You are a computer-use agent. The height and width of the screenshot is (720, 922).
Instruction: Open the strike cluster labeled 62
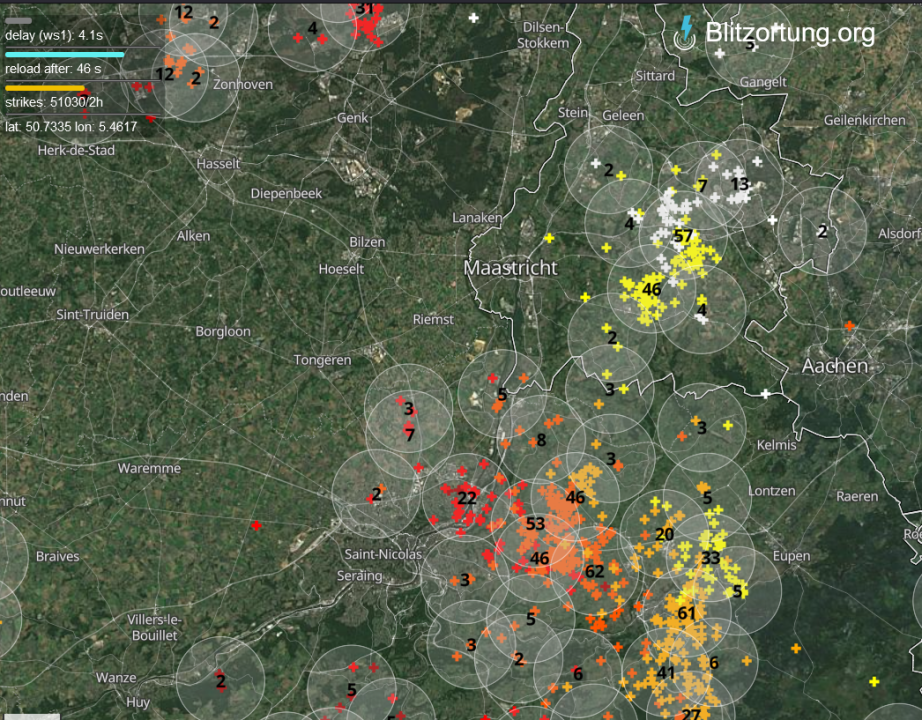(594, 571)
